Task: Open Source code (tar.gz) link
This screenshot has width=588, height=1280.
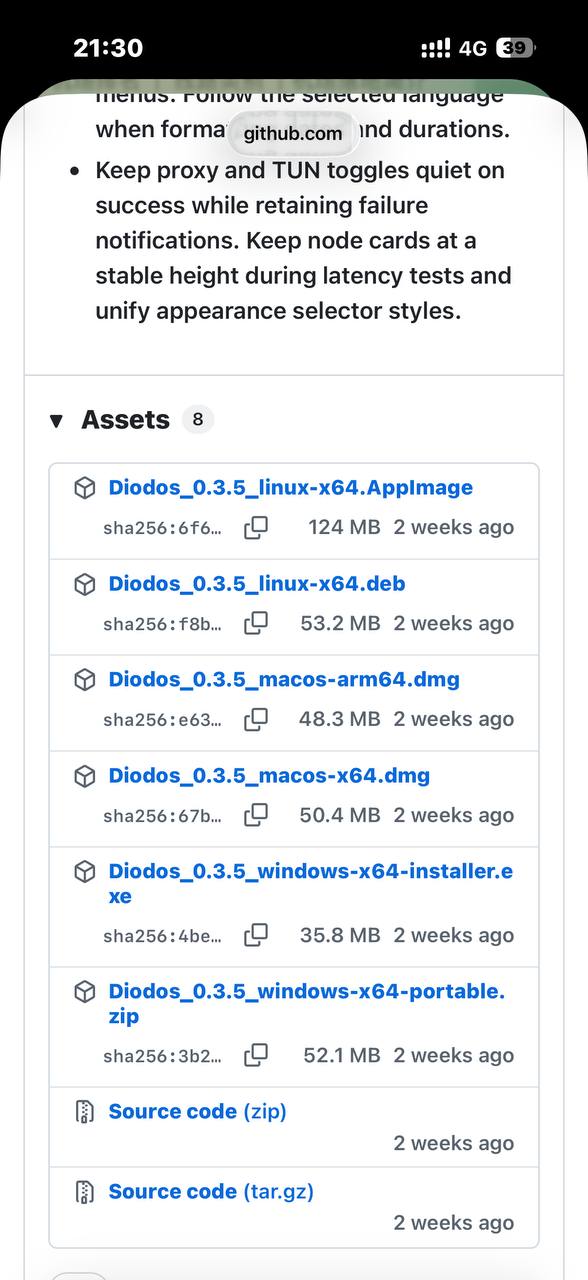Action: pos(211,1191)
